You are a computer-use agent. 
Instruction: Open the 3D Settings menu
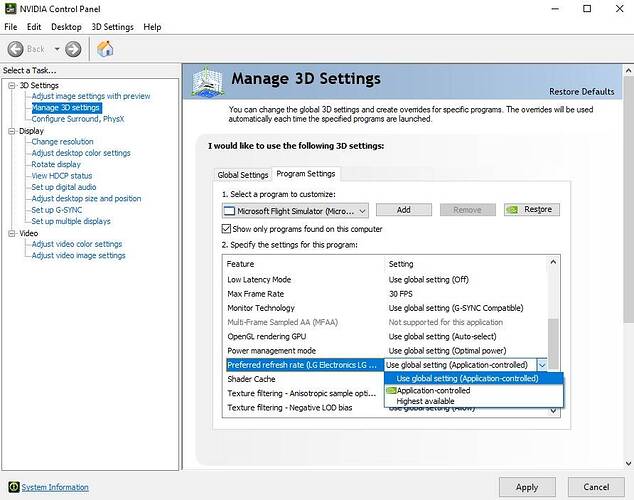pyautogui.click(x=112, y=27)
